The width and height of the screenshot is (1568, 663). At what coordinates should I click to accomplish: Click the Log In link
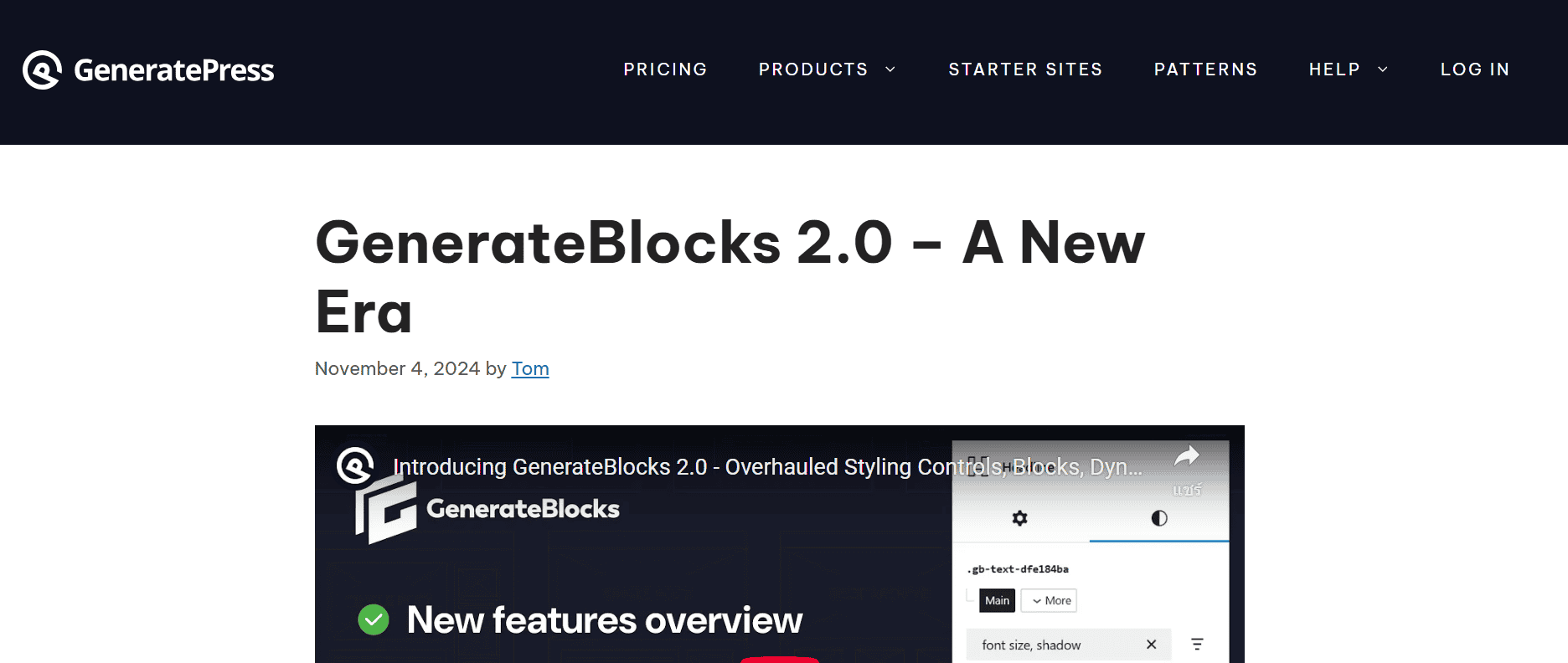(x=1475, y=69)
